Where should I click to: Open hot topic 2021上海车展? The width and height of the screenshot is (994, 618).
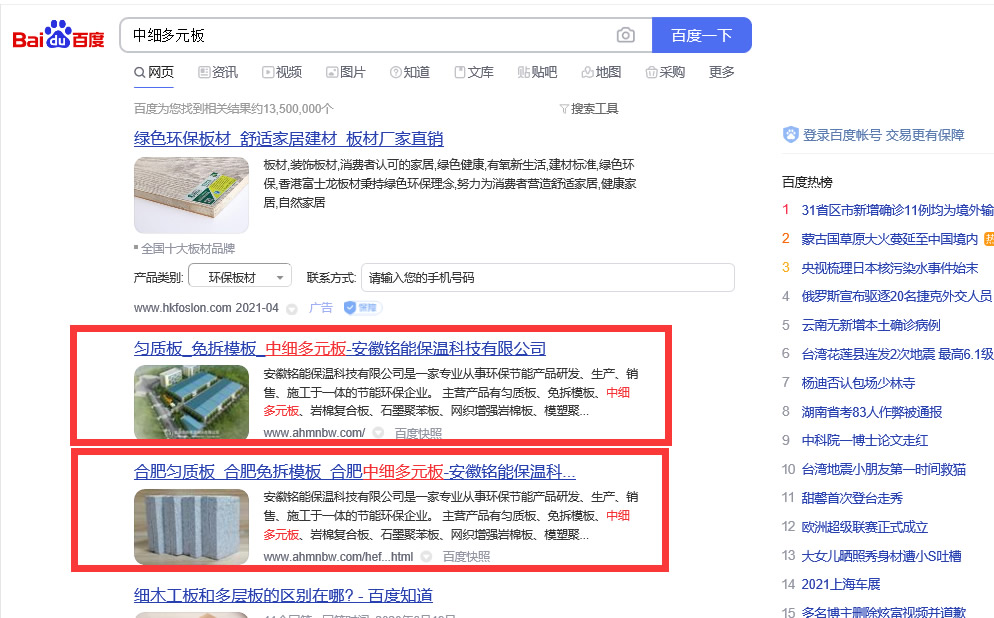pyautogui.click(x=840, y=584)
